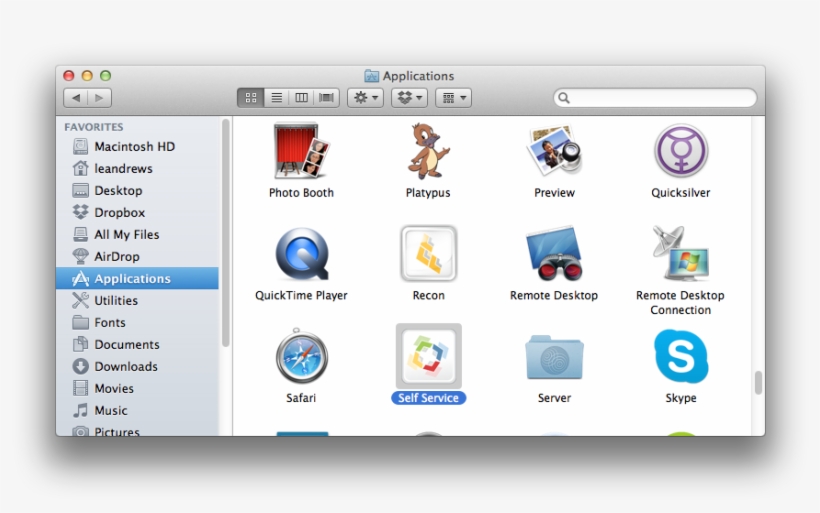Click the "Quicksilver" name label
Viewport: 820px width, 513px height.
point(680,192)
